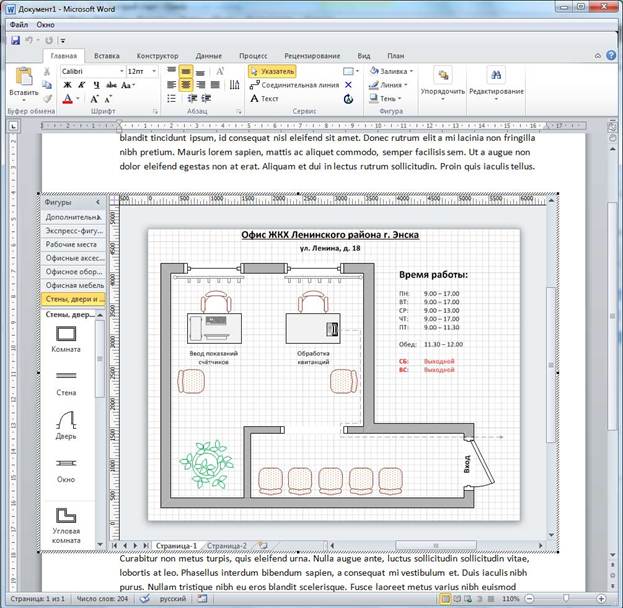The width and height of the screenshot is (623, 608).
Task: Open the rectangle shape tool dropdown
Action: [x=357, y=71]
